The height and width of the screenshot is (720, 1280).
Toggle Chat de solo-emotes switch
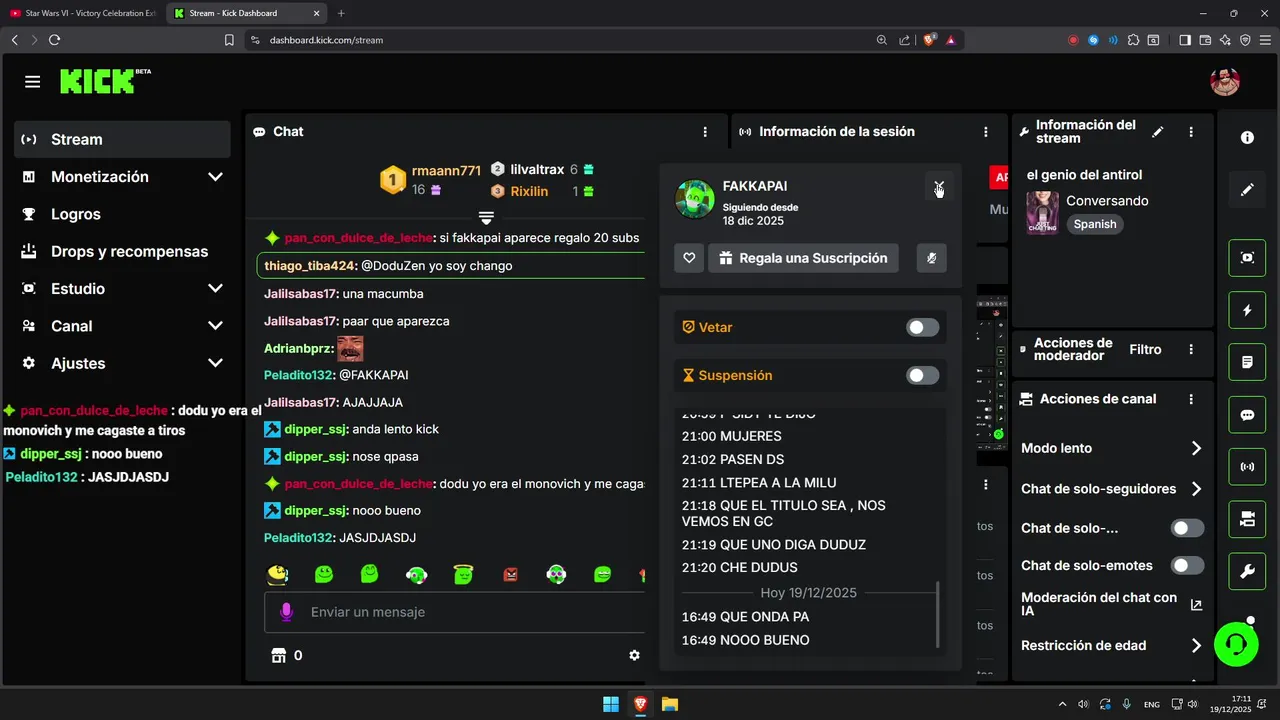[1187, 565]
